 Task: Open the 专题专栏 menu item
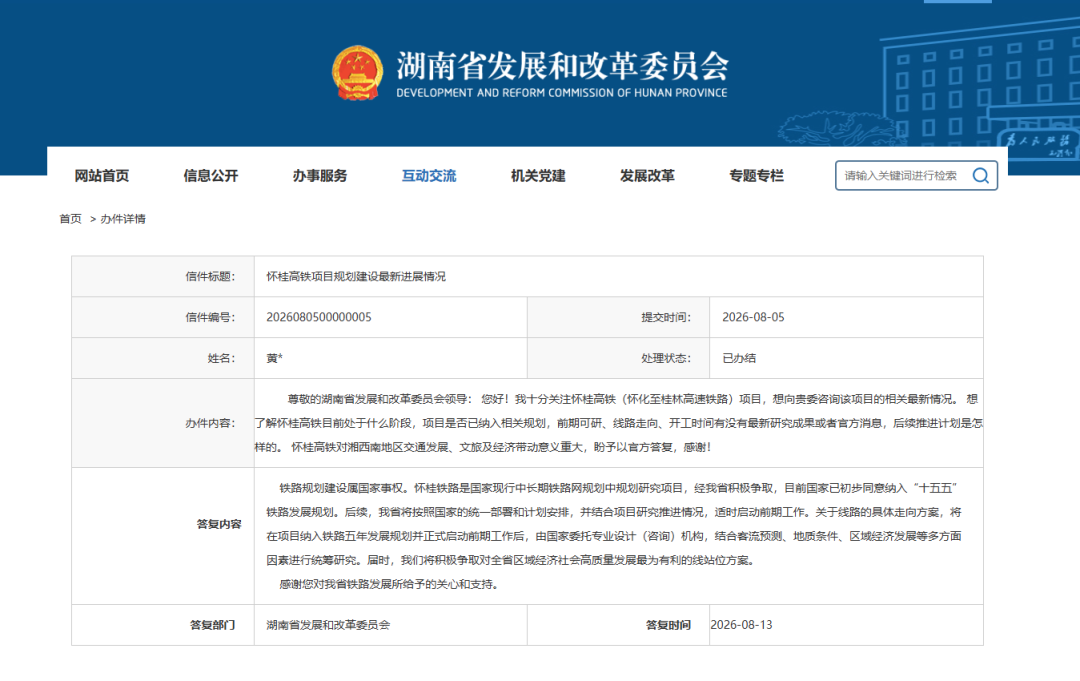tap(756, 176)
